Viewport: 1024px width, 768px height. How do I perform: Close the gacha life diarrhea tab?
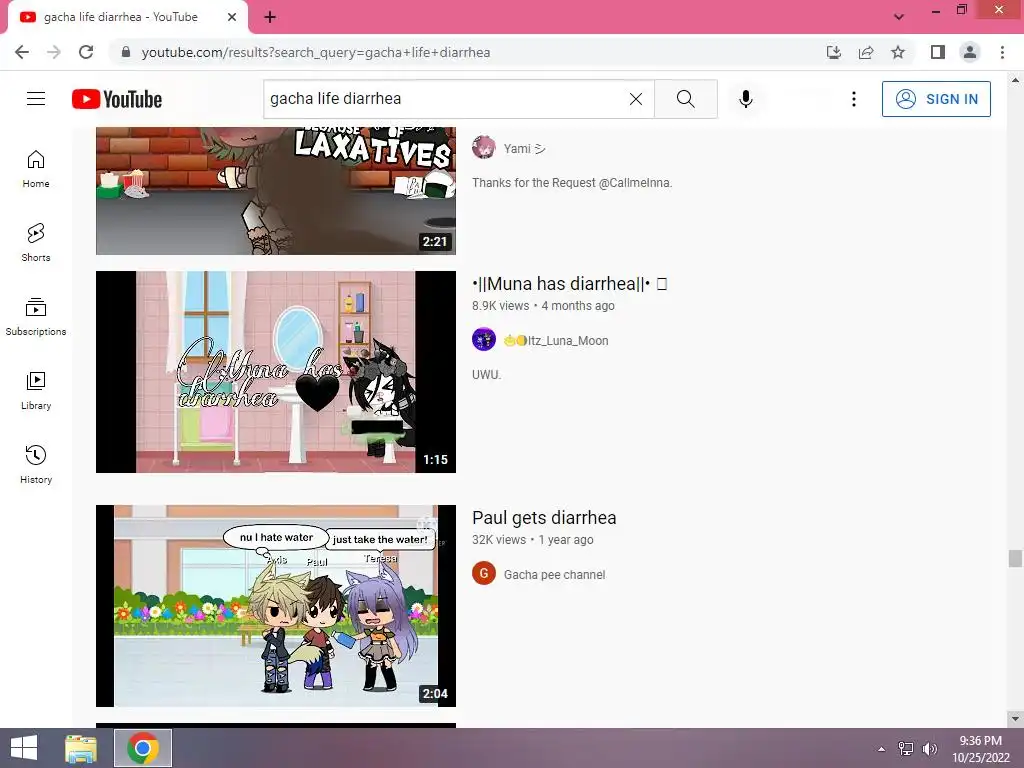click(232, 17)
